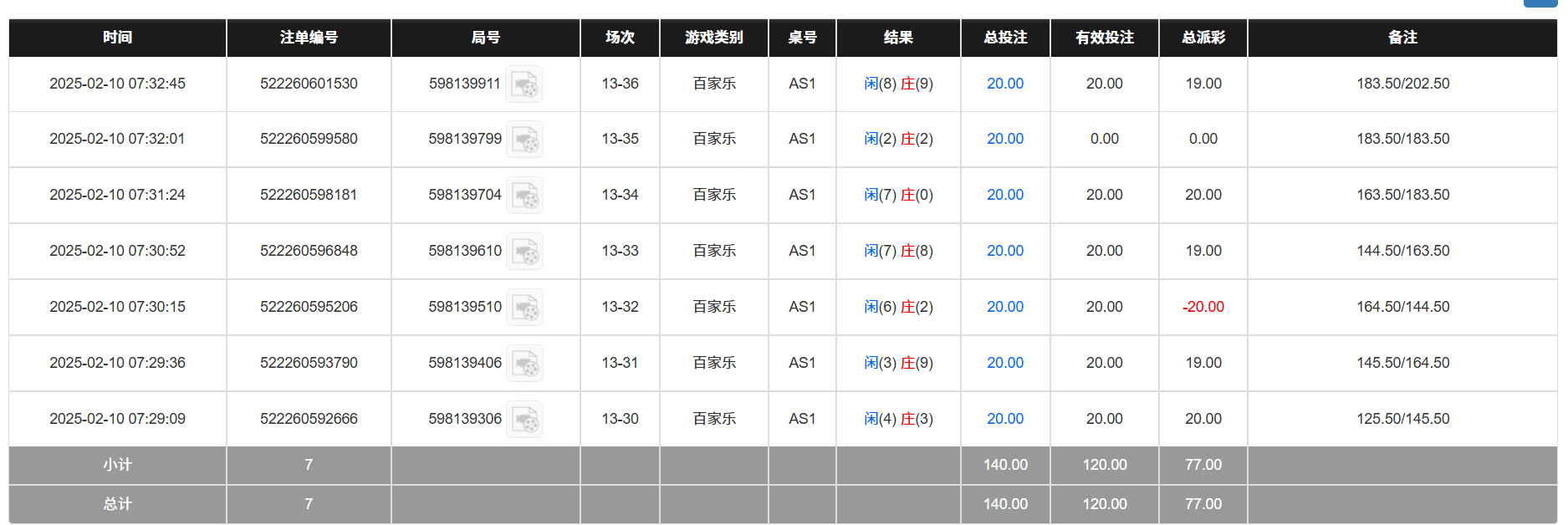This screenshot has height=525, width=1568.
Task: Click the 20.00 total bet on row 13-36
Action: (1004, 84)
